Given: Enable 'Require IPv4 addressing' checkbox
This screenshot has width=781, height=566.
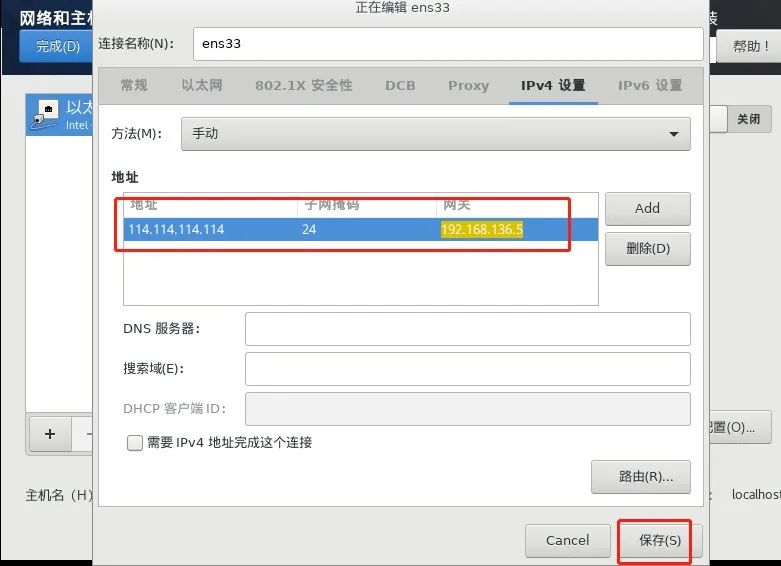Looking at the screenshot, I should 134,442.
